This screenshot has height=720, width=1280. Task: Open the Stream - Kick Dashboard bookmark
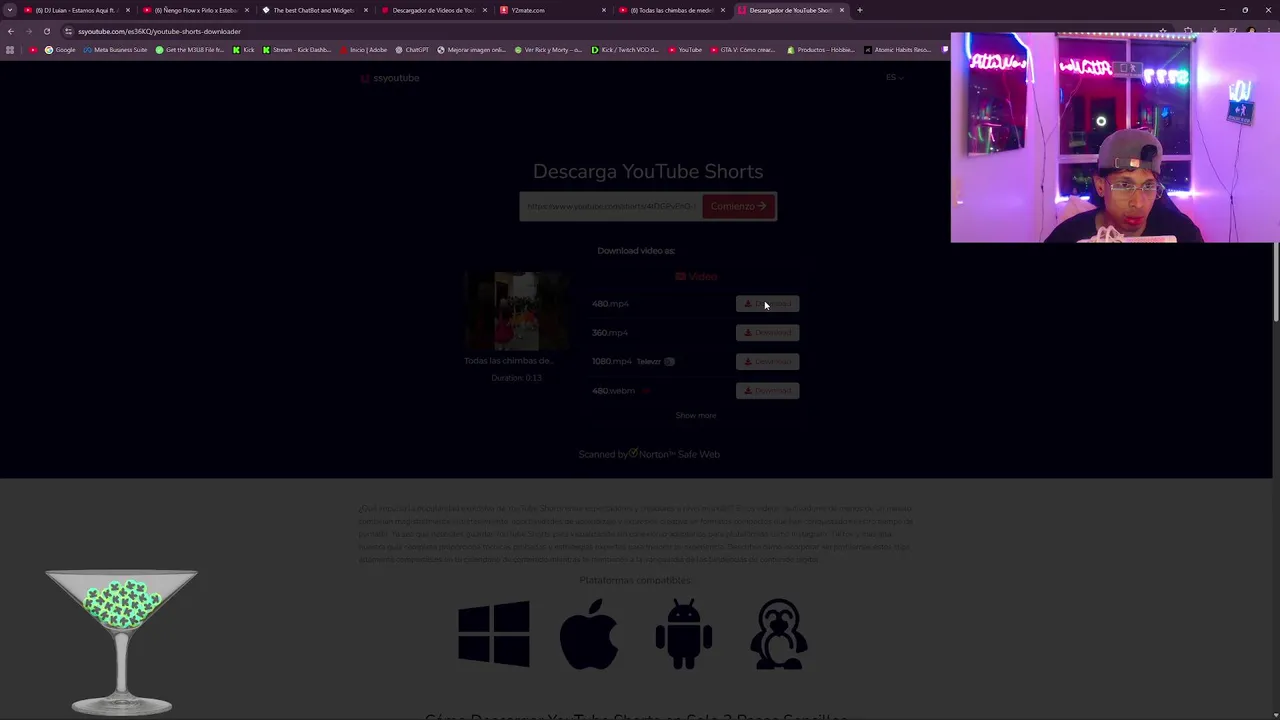click(296, 50)
